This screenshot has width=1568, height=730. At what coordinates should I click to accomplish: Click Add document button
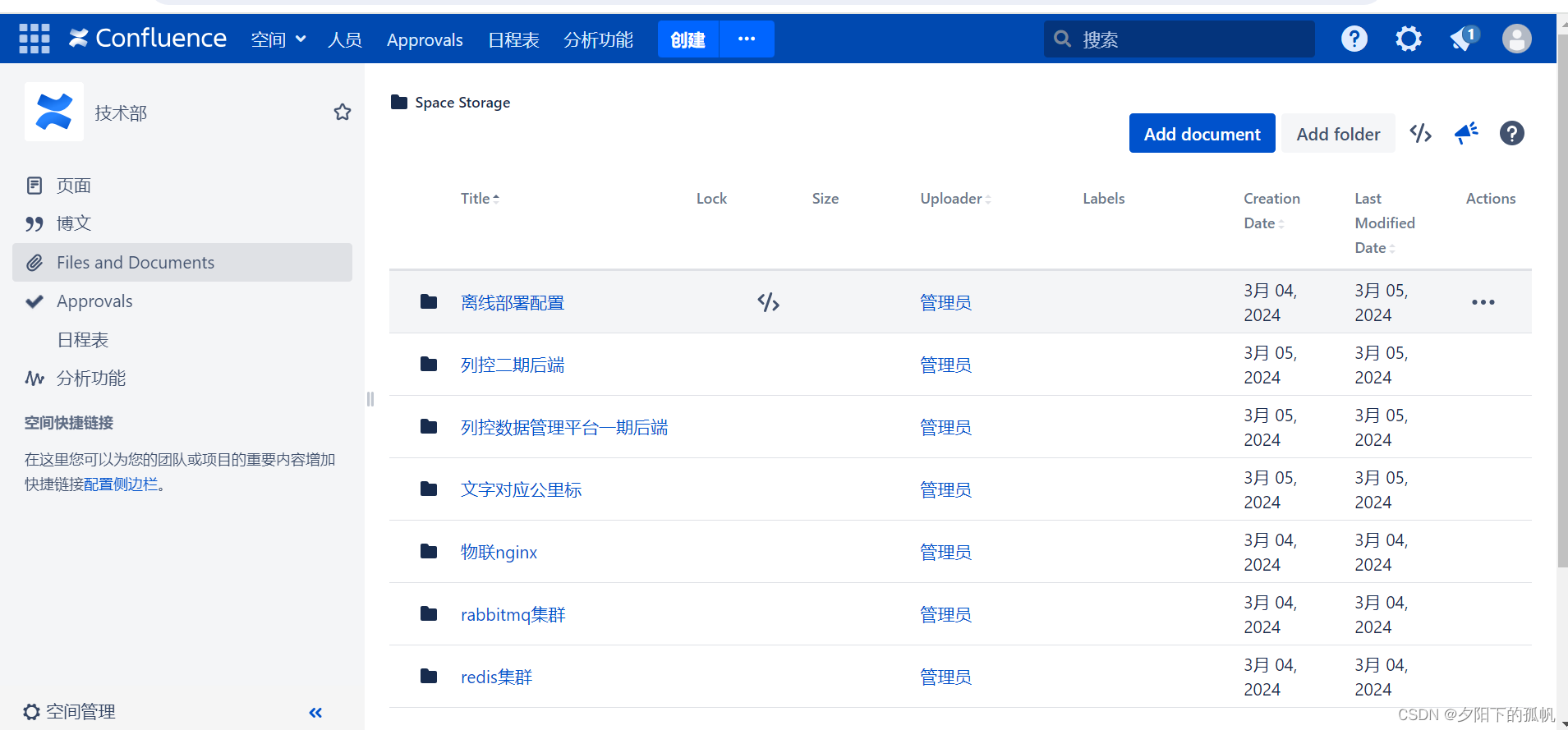tap(1202, 133)
